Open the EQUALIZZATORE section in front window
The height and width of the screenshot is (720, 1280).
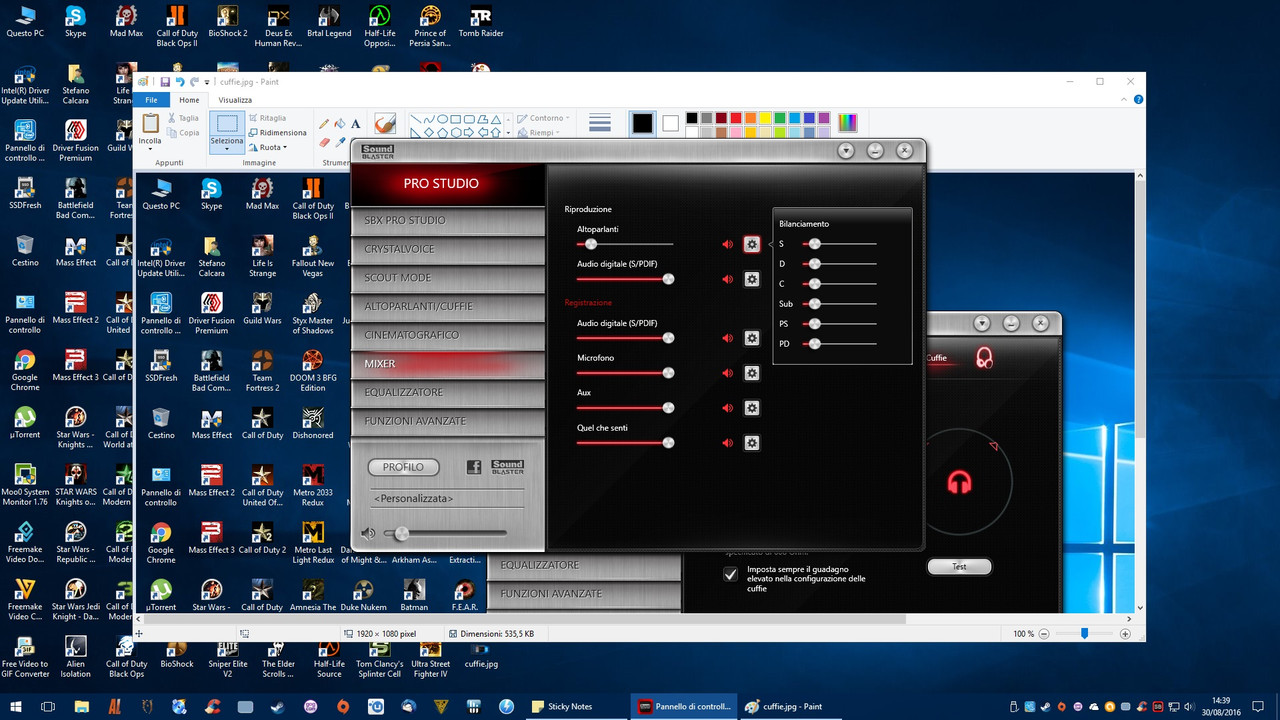(x=447, y=392)
